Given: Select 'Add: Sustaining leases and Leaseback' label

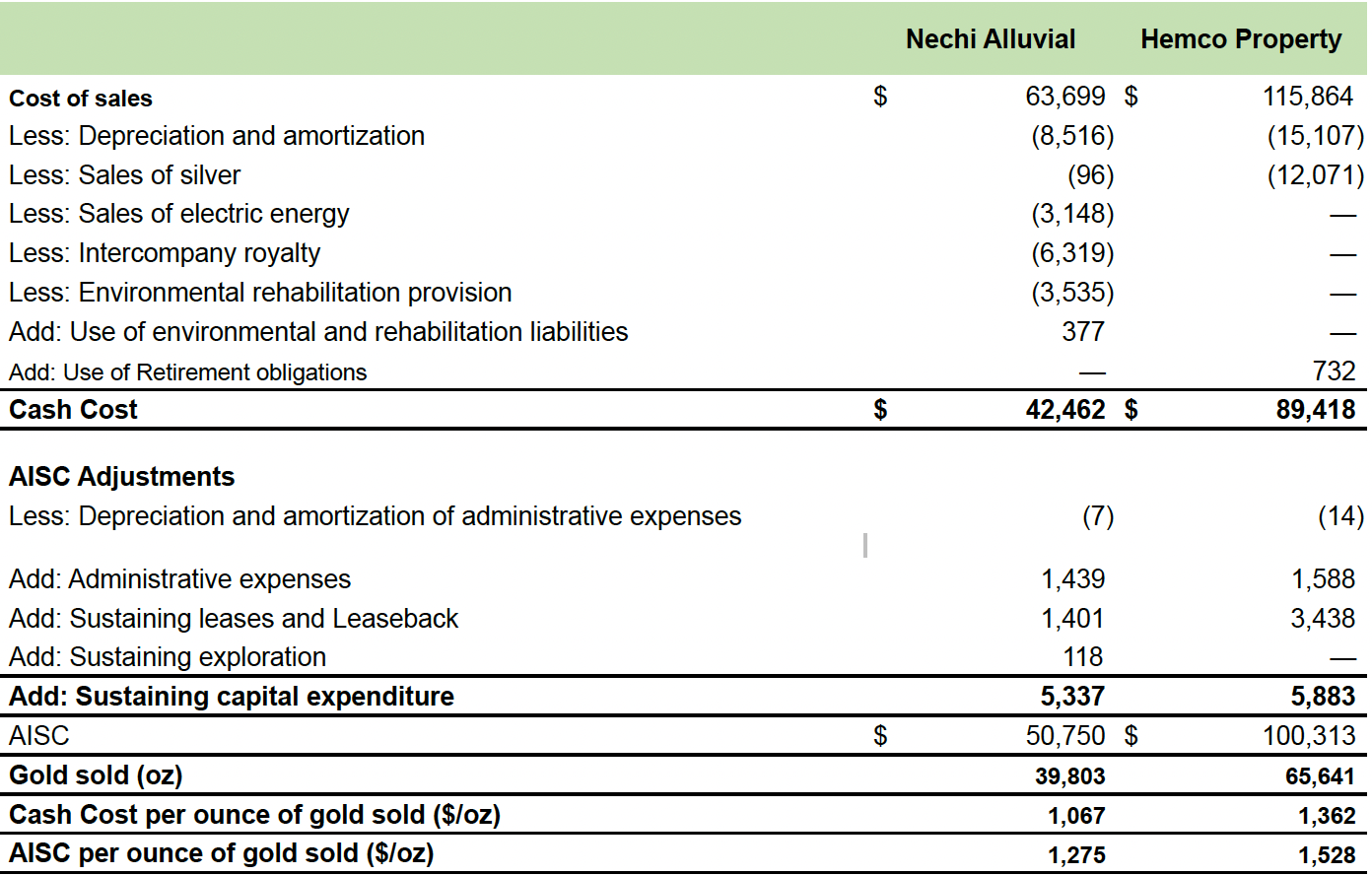Looking at the screenshot, I should pos(234,619).
